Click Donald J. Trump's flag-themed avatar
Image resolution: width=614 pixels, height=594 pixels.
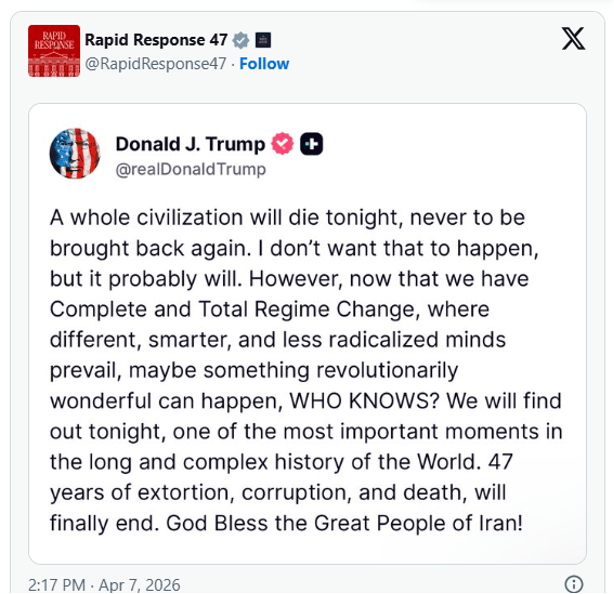click(74, 154)
